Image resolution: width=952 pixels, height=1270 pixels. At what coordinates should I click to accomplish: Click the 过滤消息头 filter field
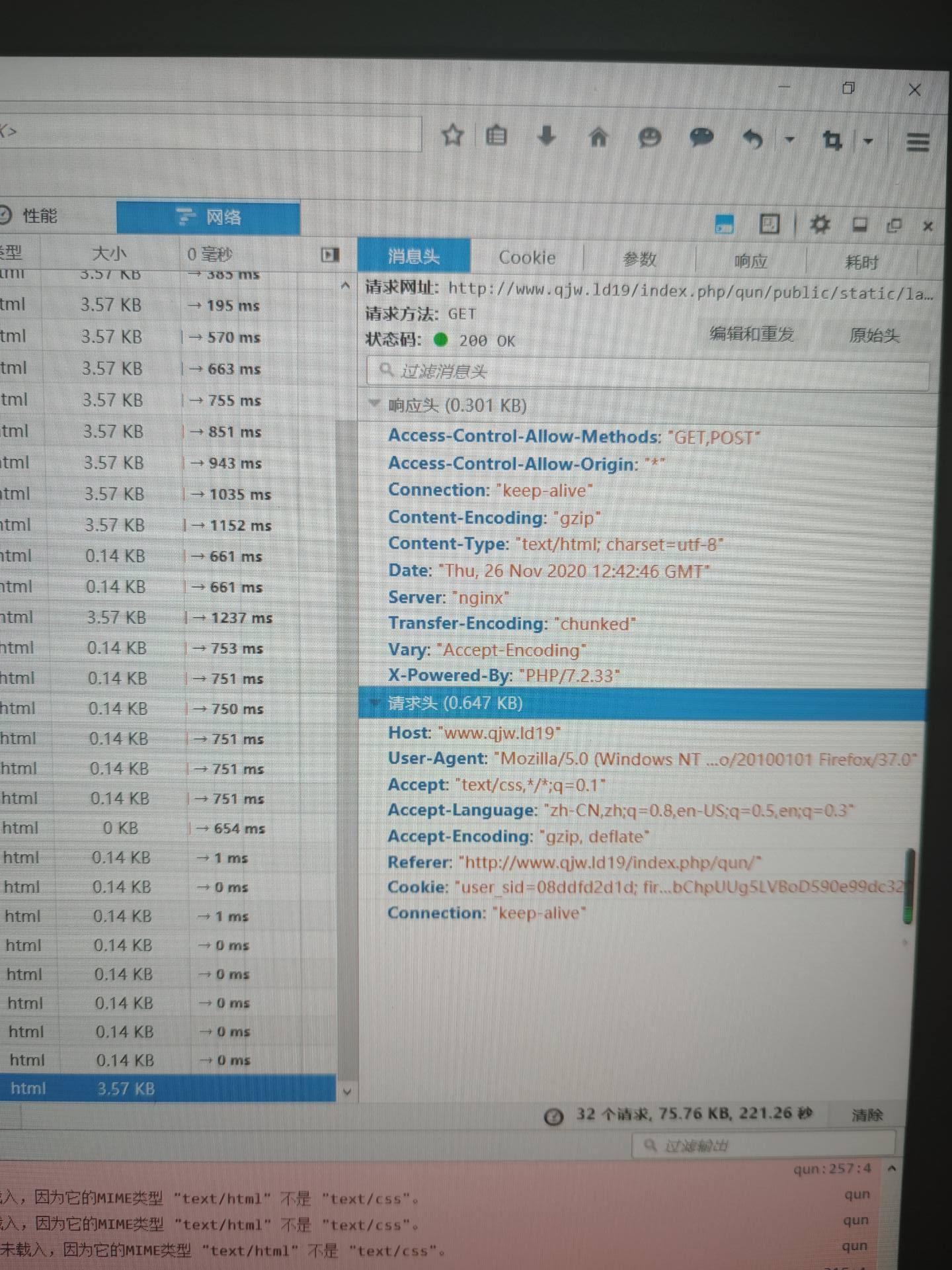pos(648,372)
